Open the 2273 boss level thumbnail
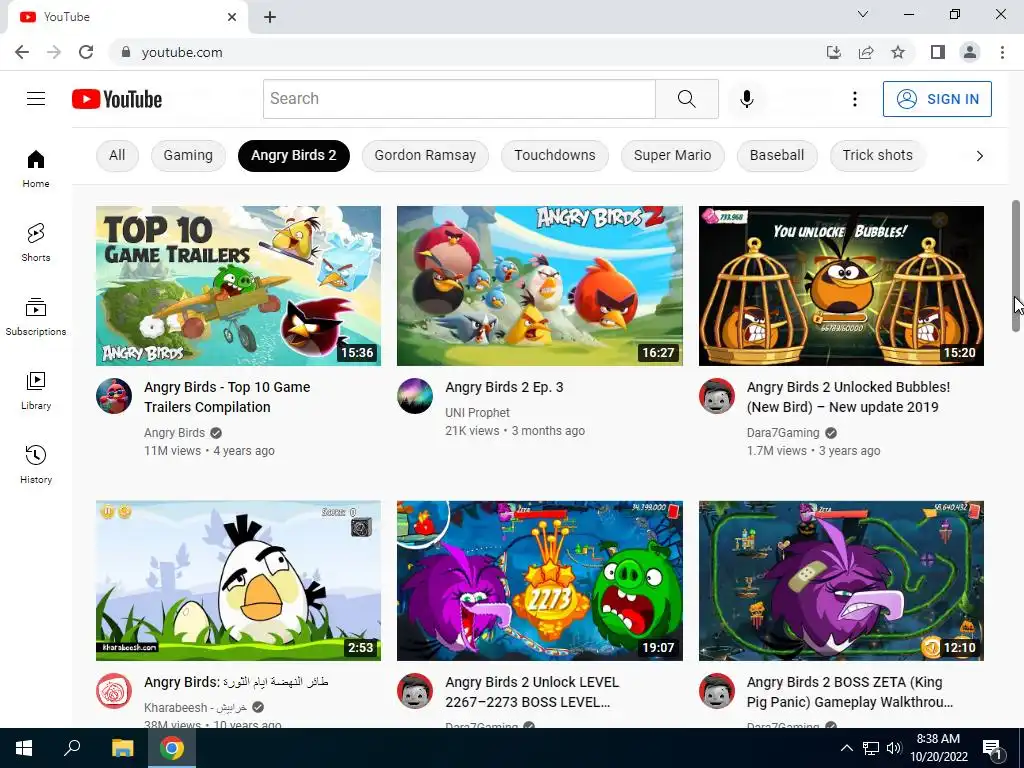Image resolution: width=1024 pixels, height=768 pixels. 539,581
